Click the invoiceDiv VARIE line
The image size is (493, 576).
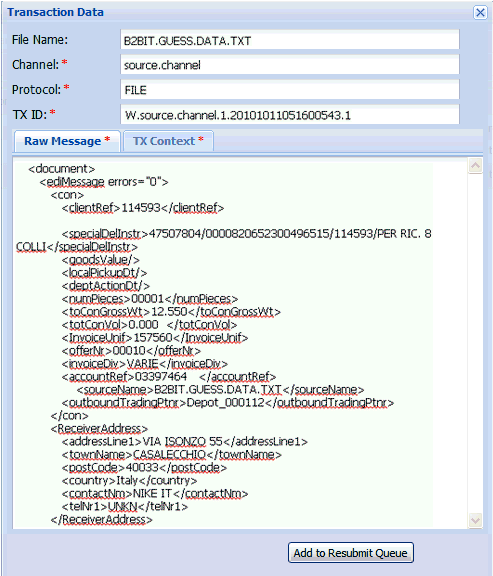(x=145, y=364)
